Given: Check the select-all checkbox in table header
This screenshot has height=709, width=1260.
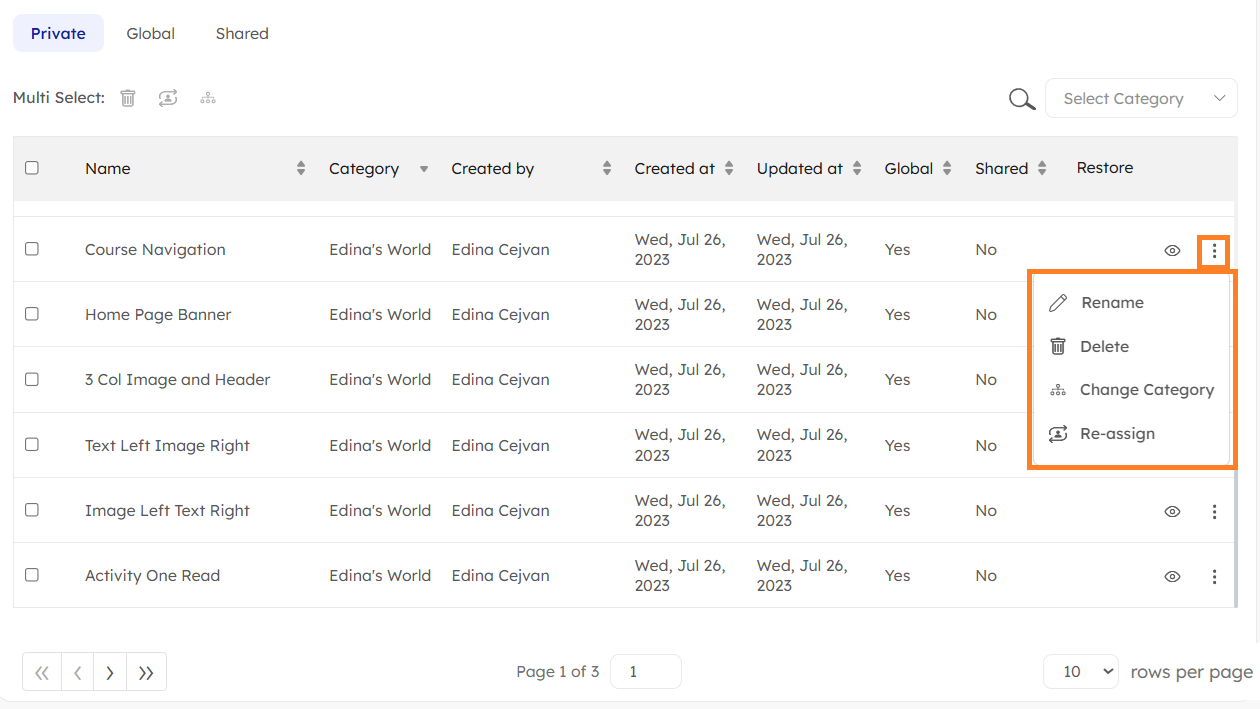Looking at the screenshot, I should [x=32, y=168].
